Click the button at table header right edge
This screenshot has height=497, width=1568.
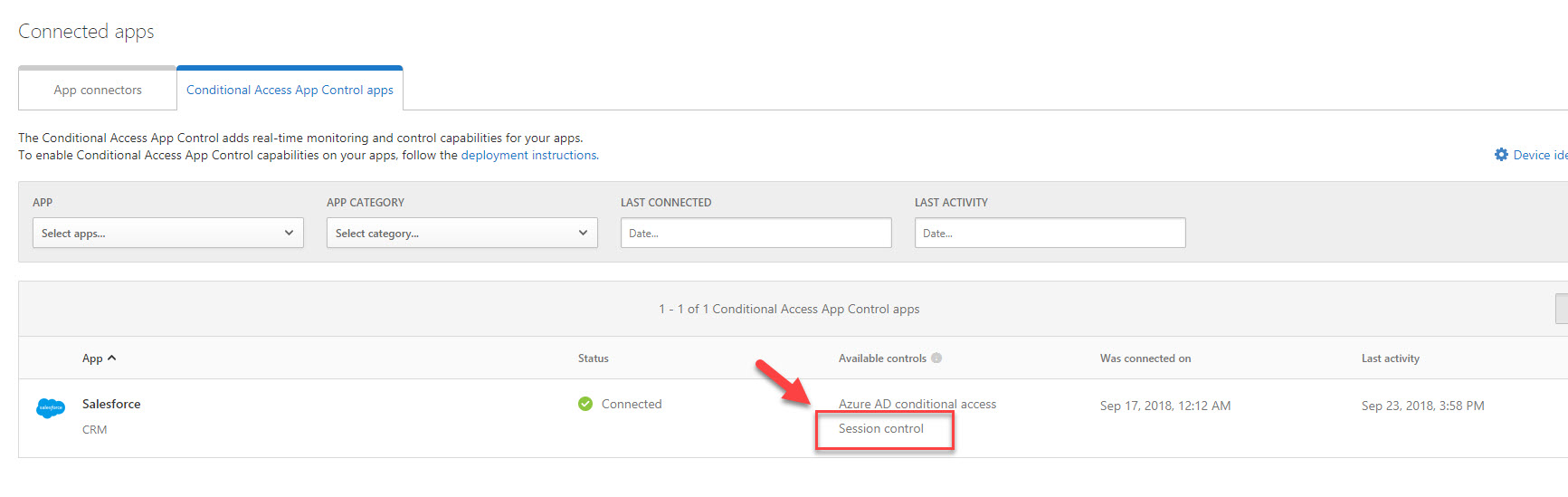pyautogui.click(x=1562, y=309)
